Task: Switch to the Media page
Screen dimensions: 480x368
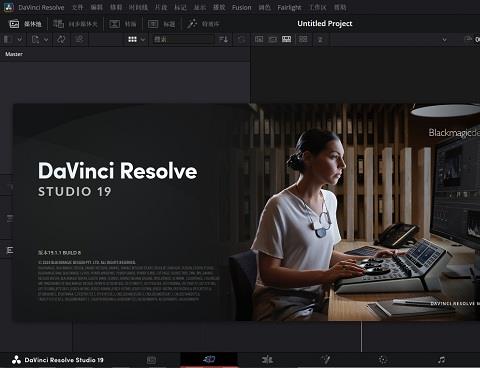Action: (151, 360)
